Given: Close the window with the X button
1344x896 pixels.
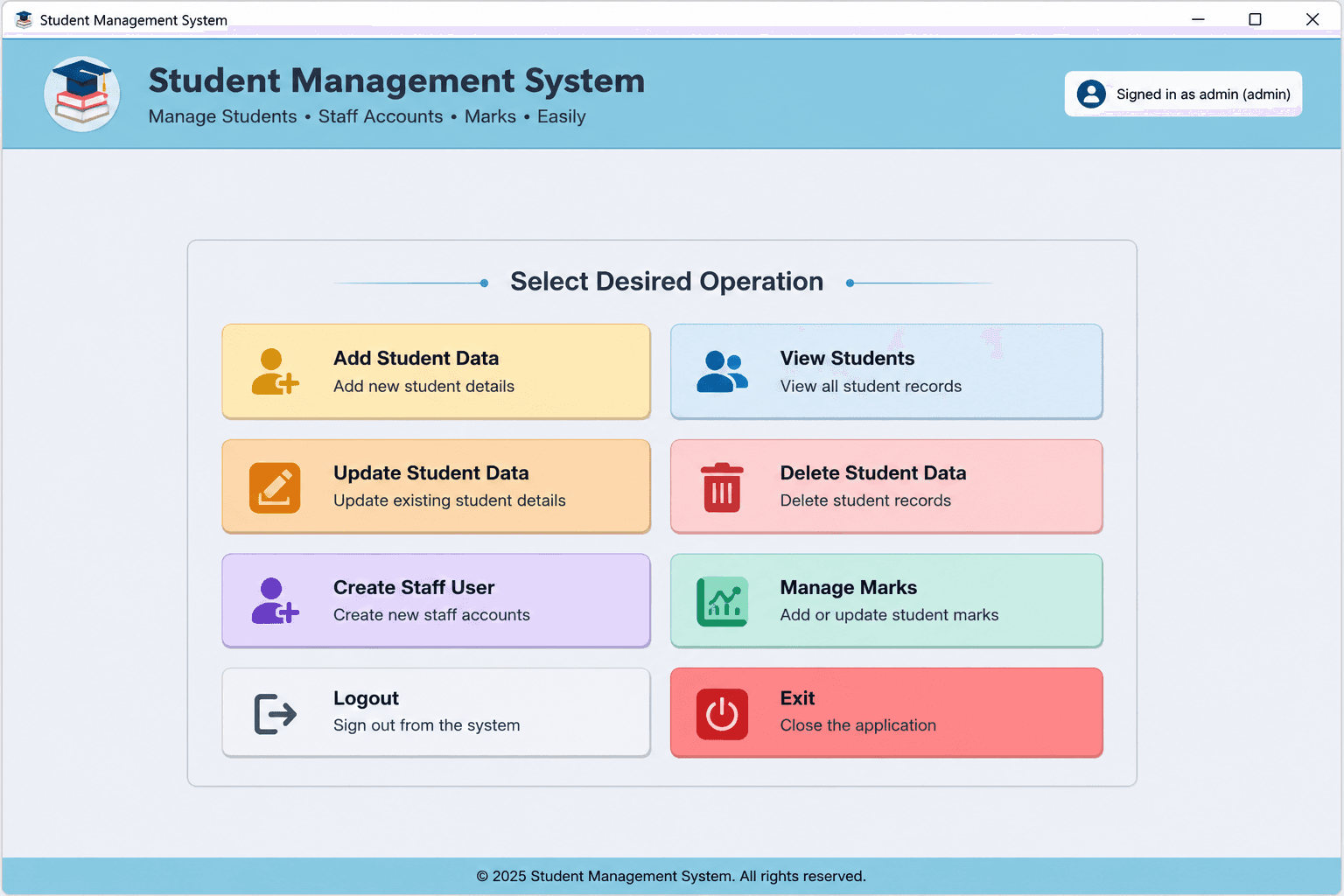Looking at the screenshot, I should pos(1312,19).
